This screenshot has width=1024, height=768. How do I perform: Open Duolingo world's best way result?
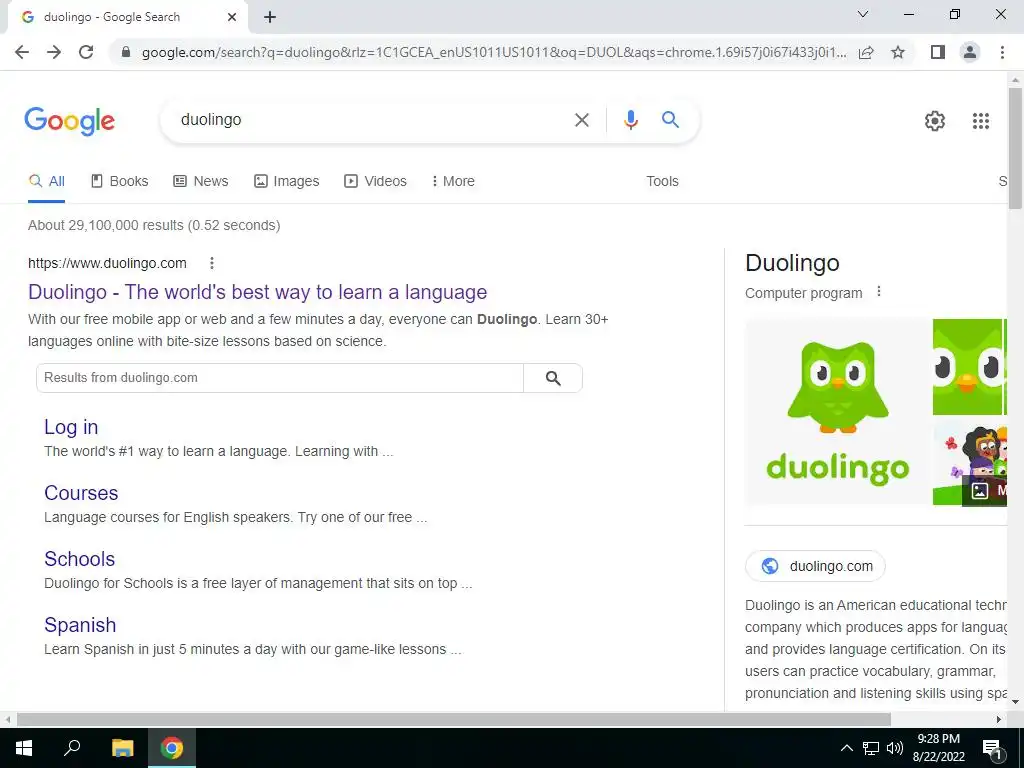(x=257, y=292)
